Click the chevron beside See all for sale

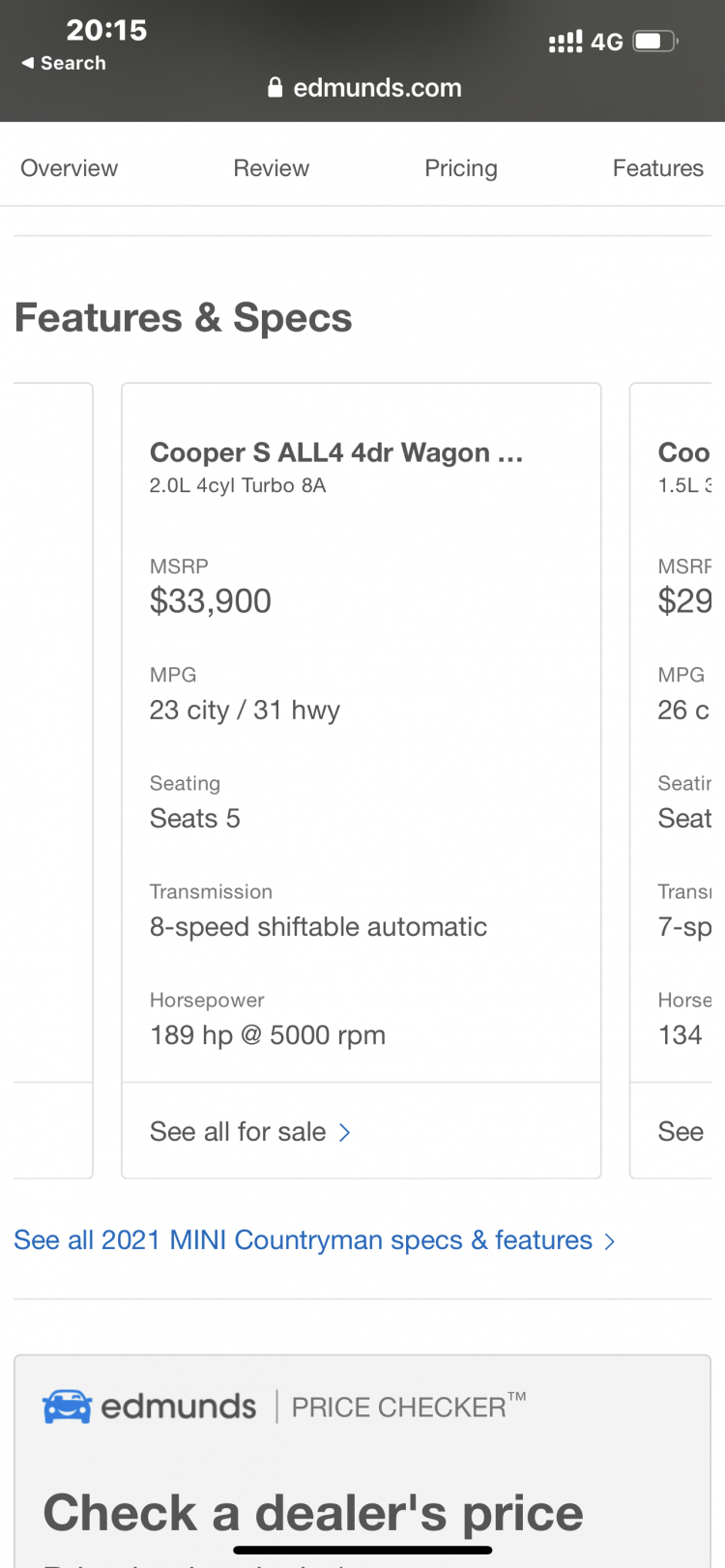pos(344,1132)
